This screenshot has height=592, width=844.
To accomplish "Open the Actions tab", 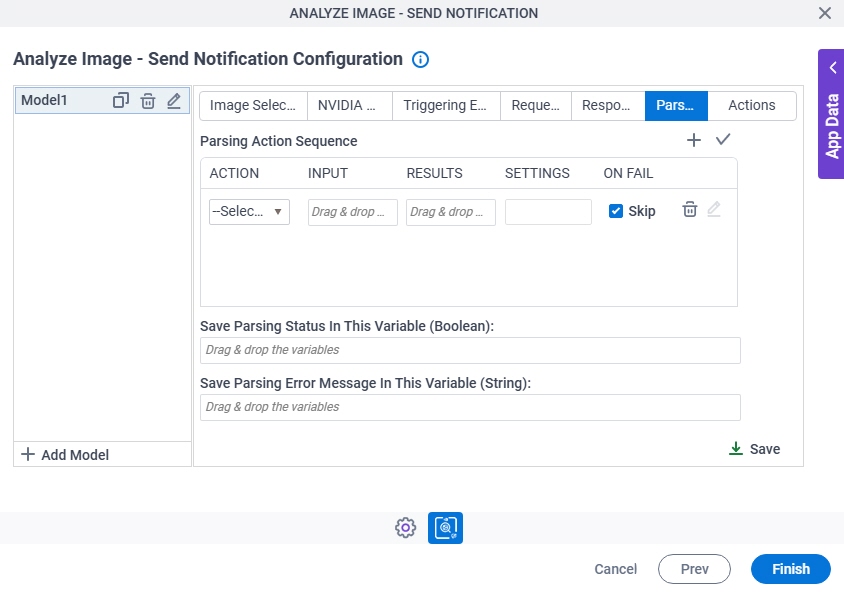I will point(751,105).
